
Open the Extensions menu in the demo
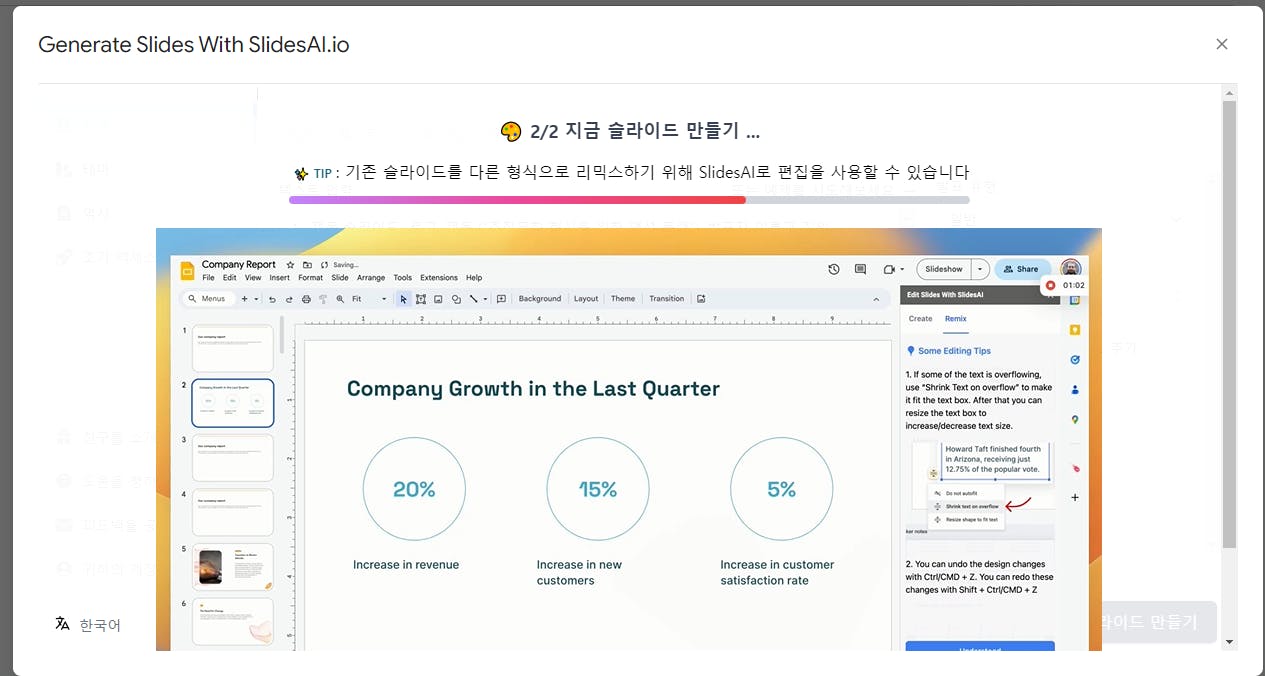tap(438, 278)
